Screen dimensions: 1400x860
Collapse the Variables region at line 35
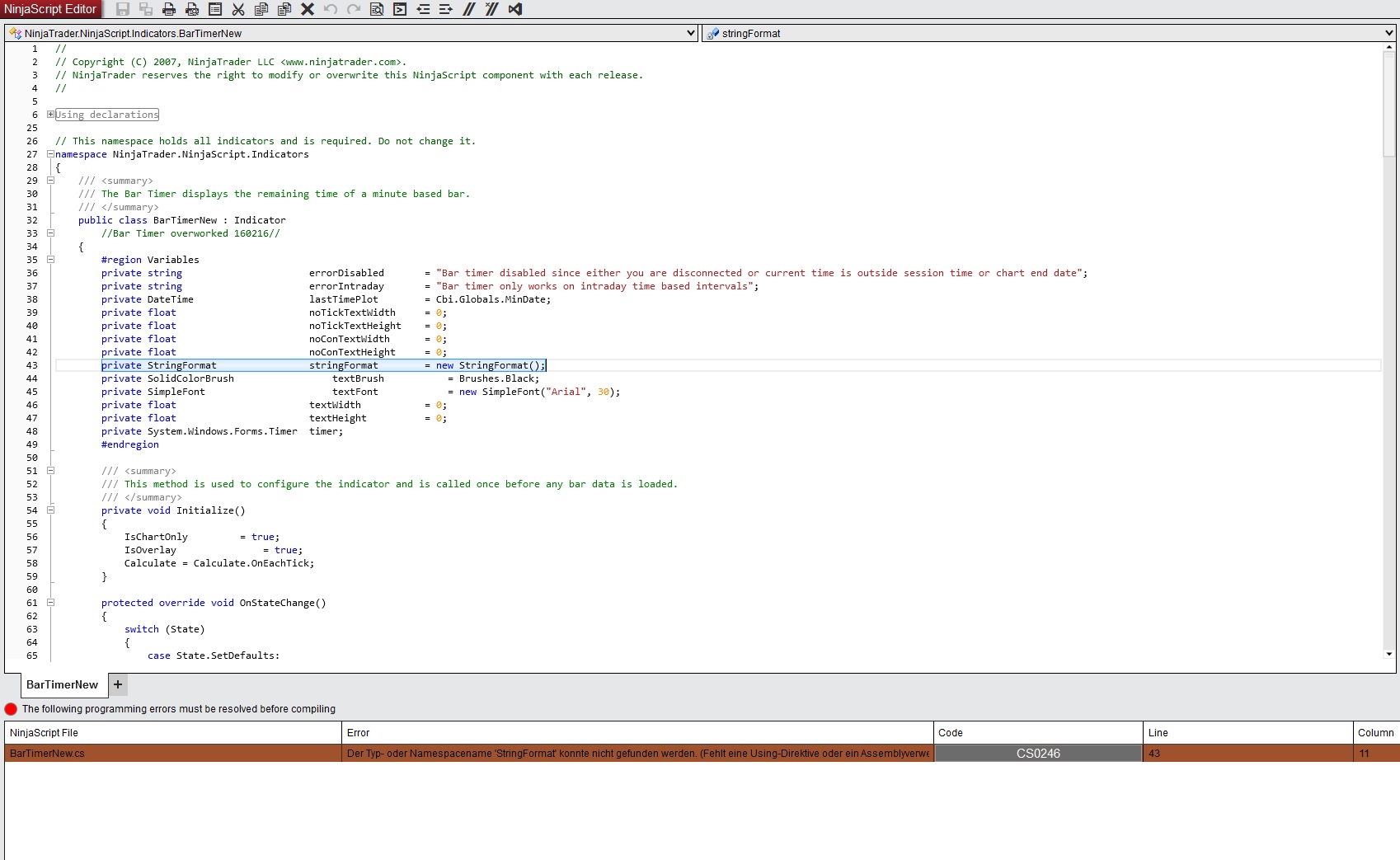click(x=51, y=260)
